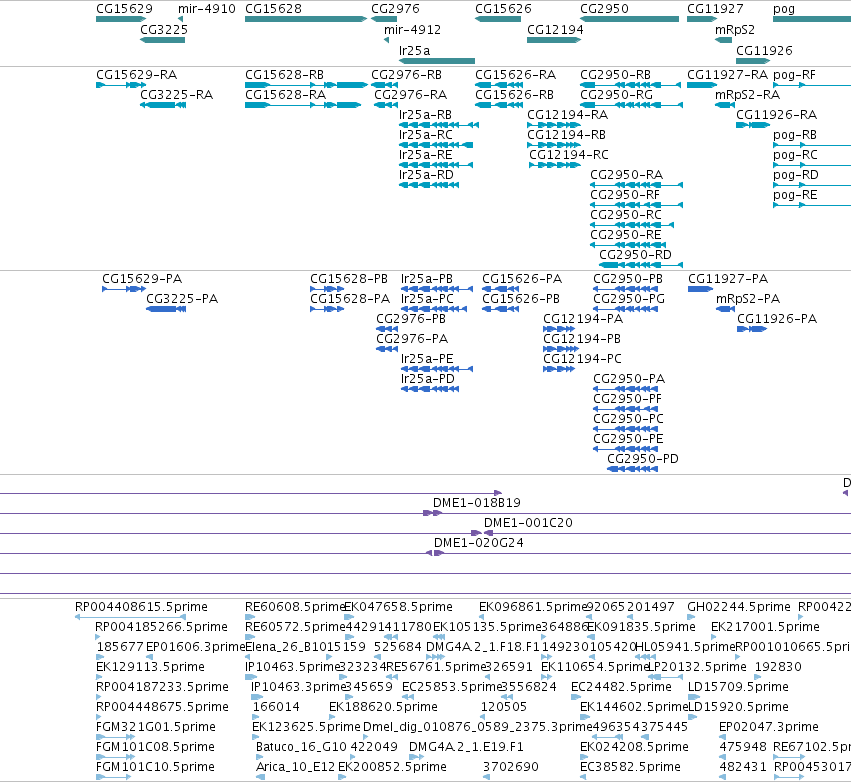Viewport: 851px width, 782px height.
Task: Open the Ir25a-RE transcript
Action: click(x=426, y=155)
